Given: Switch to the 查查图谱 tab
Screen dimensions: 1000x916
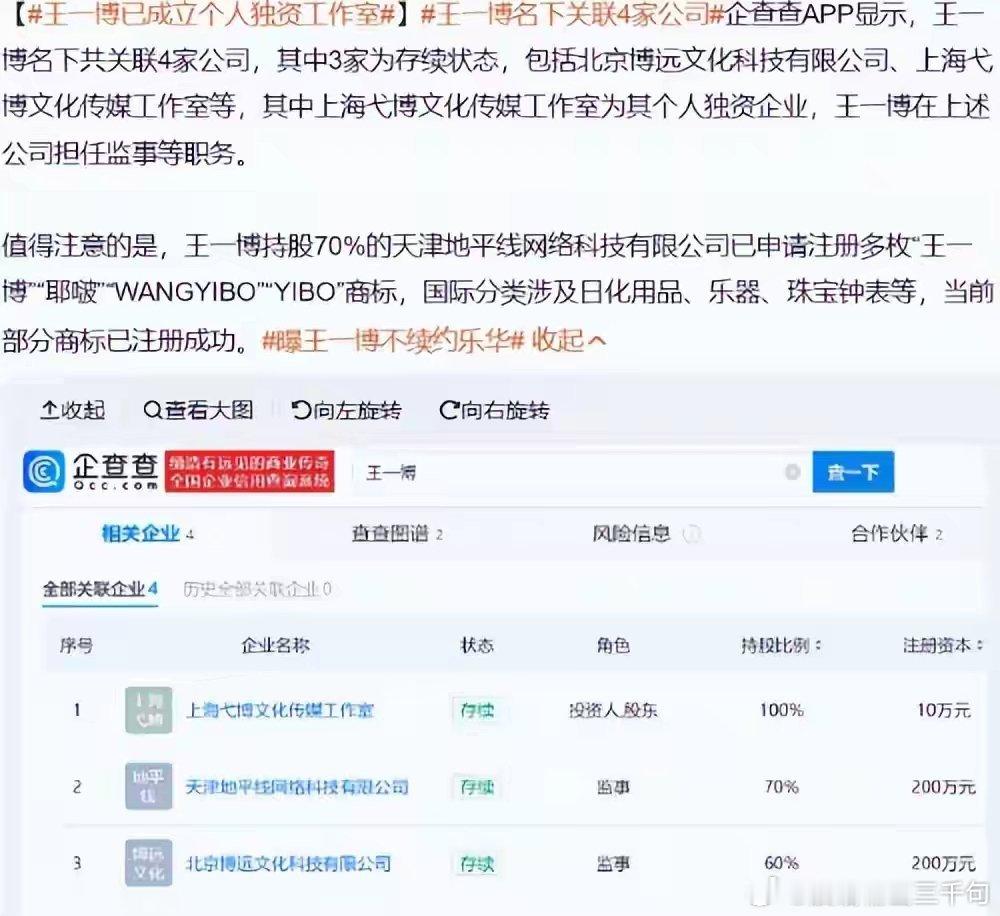Looking at the screenshot, I should (397, 533).
